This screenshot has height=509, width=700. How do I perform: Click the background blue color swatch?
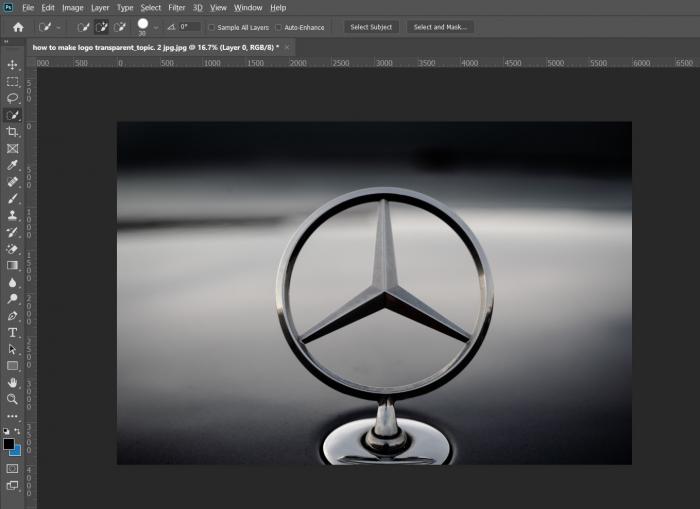(x=17, y=451)
